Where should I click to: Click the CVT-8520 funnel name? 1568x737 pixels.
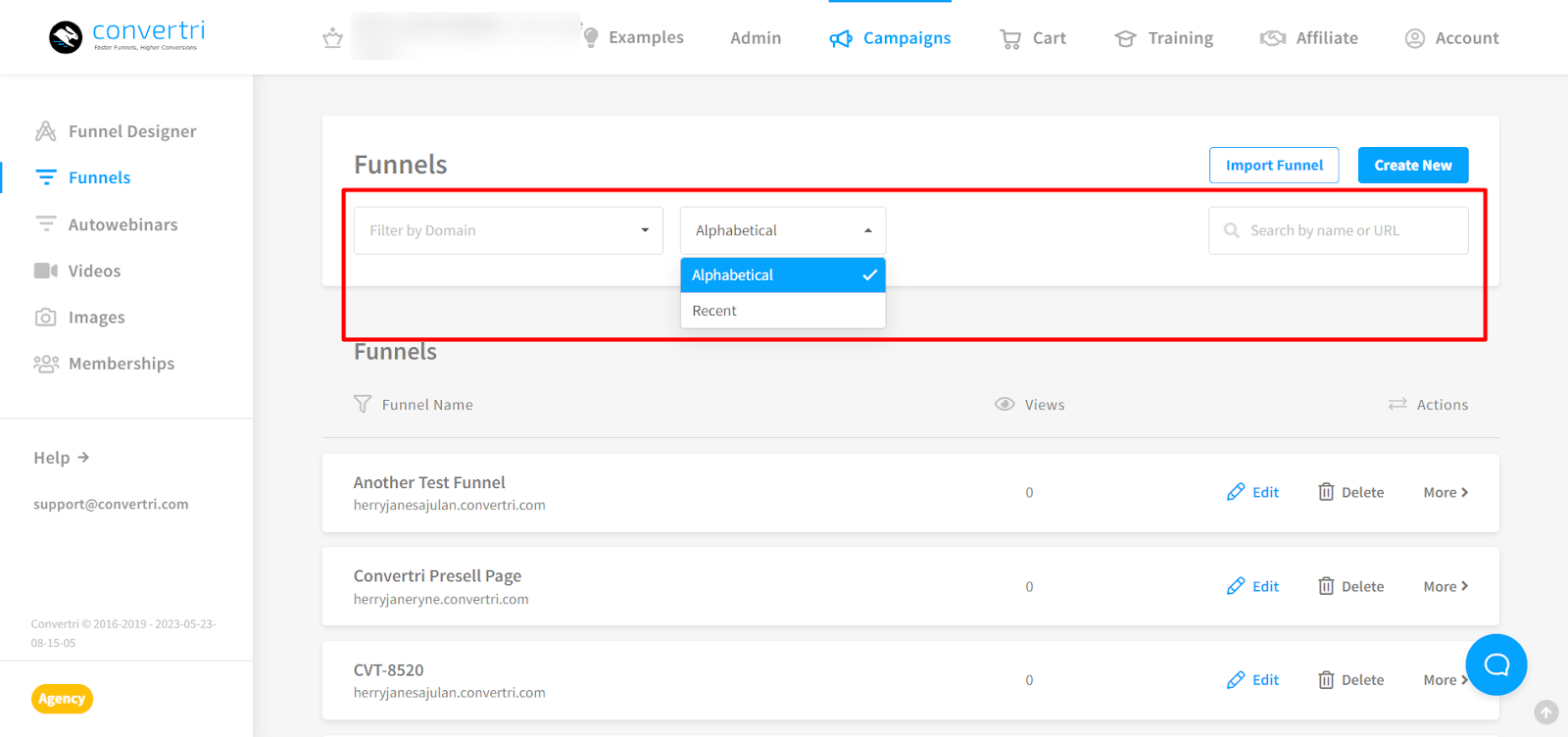(x=388, y=669)
